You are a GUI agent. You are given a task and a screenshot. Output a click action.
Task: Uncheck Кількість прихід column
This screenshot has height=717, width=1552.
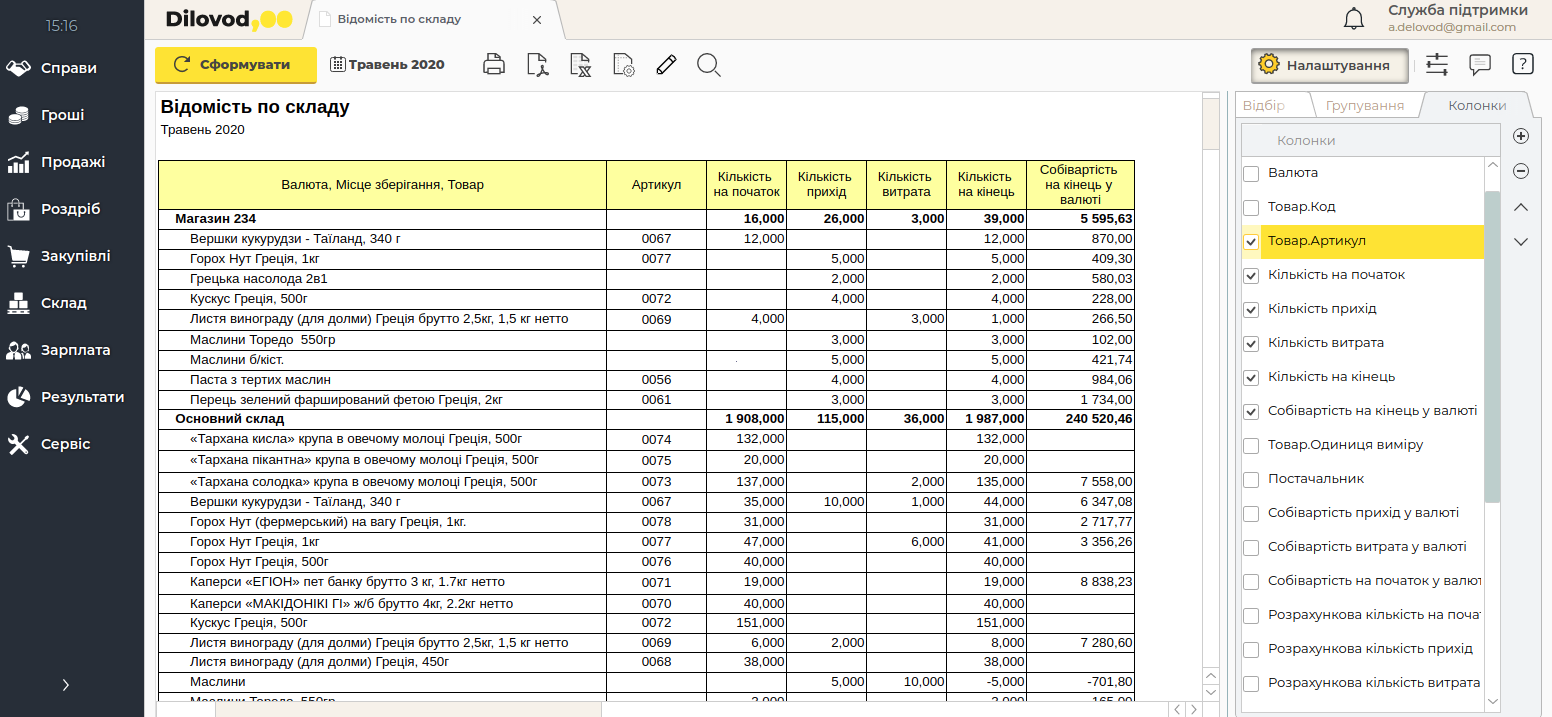1251,310
